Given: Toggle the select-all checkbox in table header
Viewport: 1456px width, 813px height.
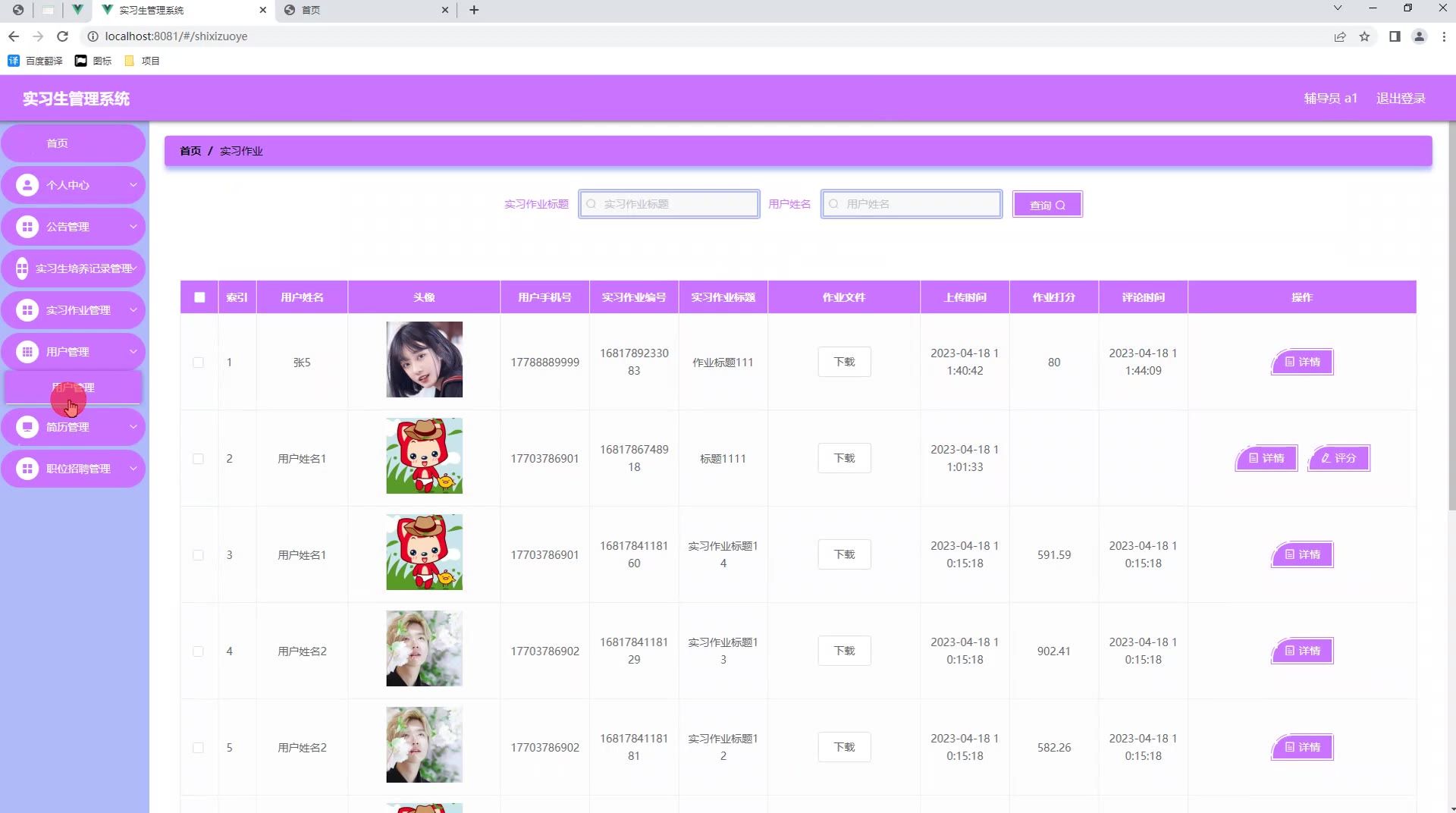Looking at the screenshot, I should pyautogui.click(x=199, y=297).
